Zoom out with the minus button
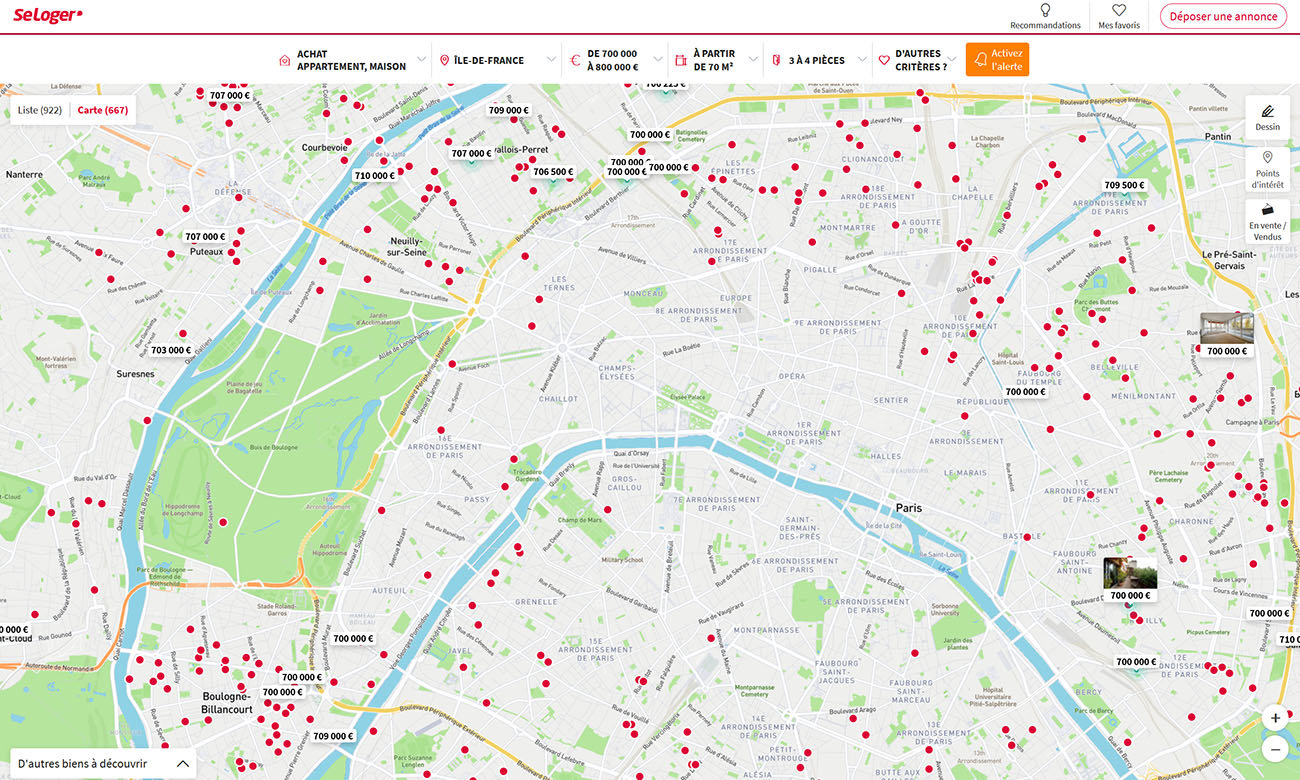The image size is (1300, 780). pos(1275,748)
